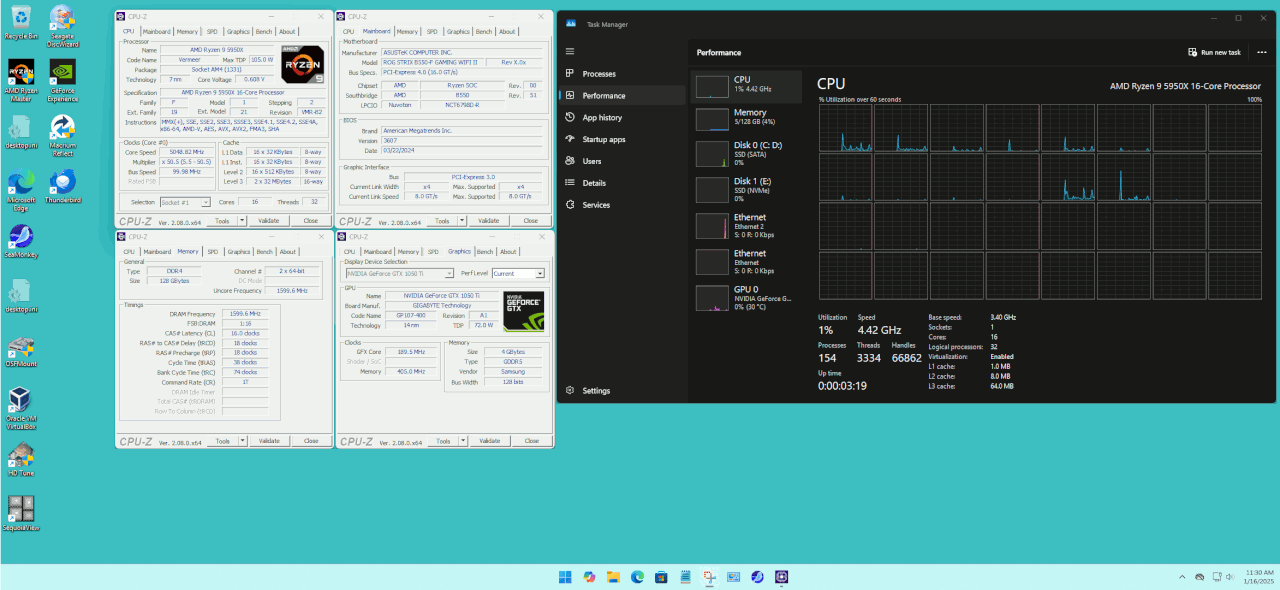Click the Up time value 0:00:03:19

(842, 386)
